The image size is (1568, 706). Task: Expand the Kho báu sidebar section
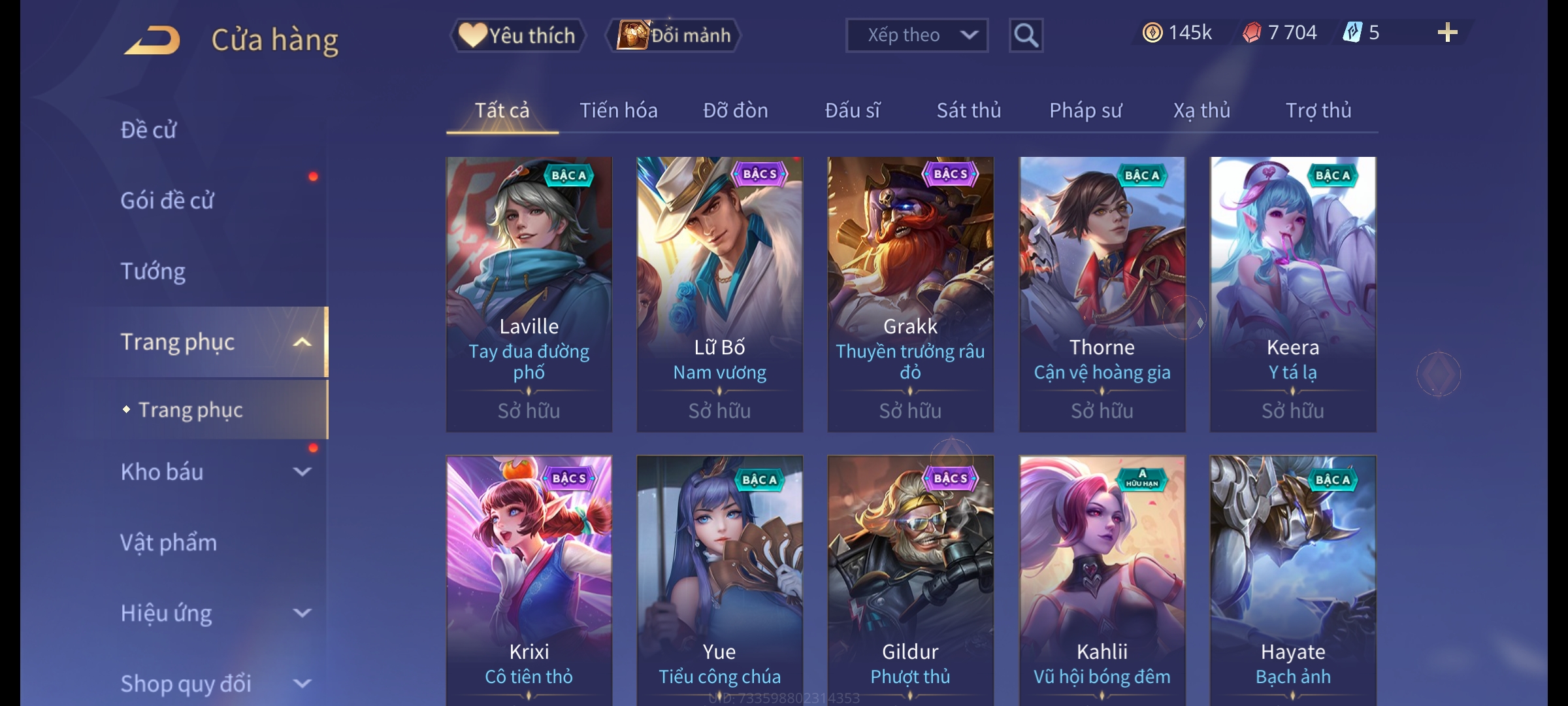(302, 471)
